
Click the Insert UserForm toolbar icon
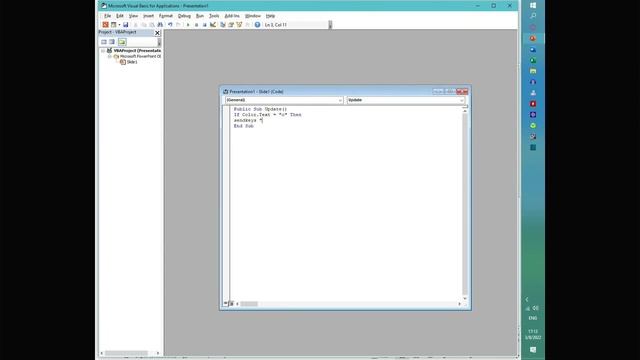click(x=113, y=25)
